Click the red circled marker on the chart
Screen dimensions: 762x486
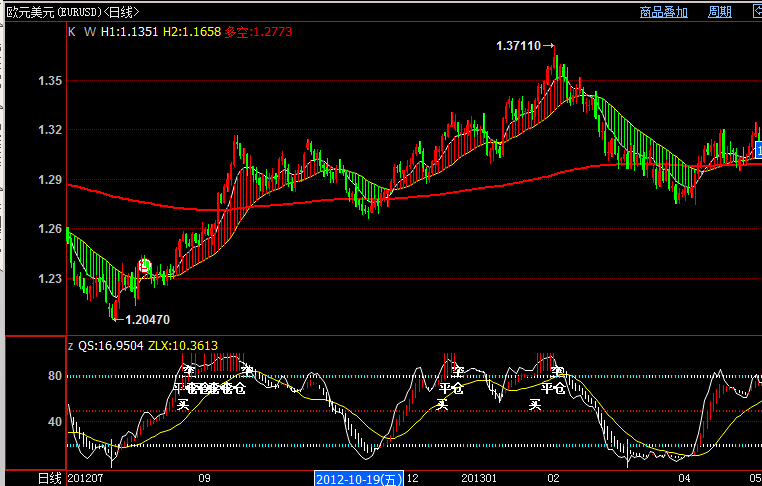[144, 266]
